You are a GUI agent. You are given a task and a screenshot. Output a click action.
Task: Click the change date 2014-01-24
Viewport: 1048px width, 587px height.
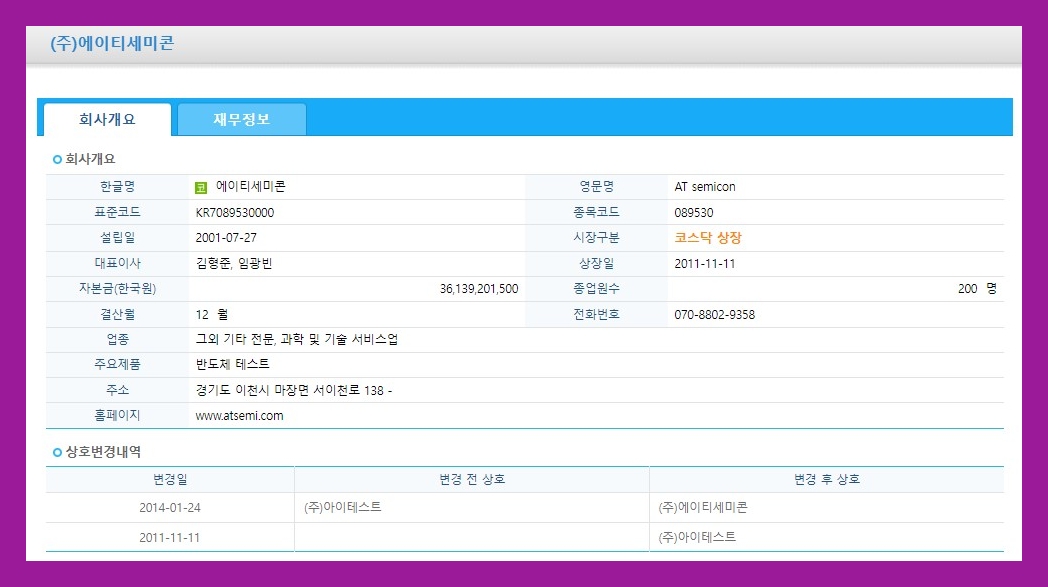coord(170,507)
